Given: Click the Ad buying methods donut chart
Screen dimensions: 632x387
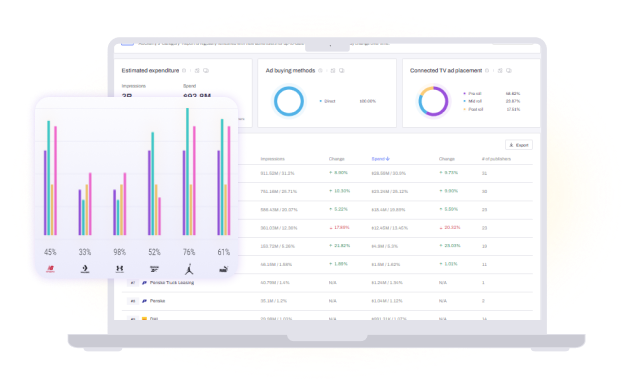Looking at the screenshot, I should pyautogui.click(x=289, y=101).
